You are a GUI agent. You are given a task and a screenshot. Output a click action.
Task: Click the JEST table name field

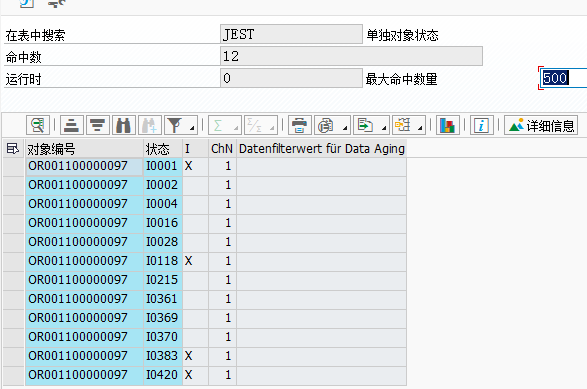tap(291, 34)
